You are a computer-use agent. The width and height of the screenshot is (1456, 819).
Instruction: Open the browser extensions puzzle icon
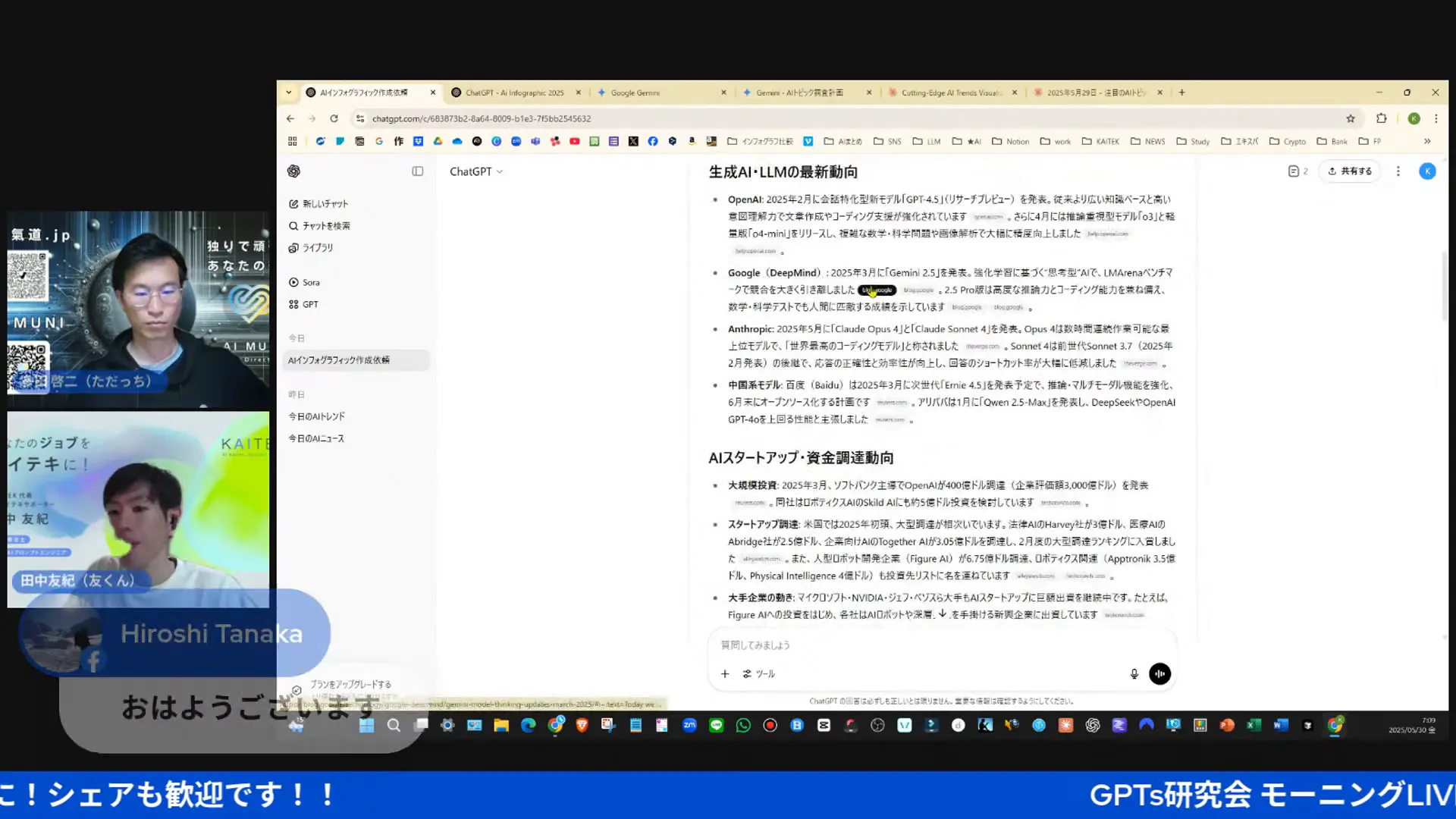[x=1381, y=119]
